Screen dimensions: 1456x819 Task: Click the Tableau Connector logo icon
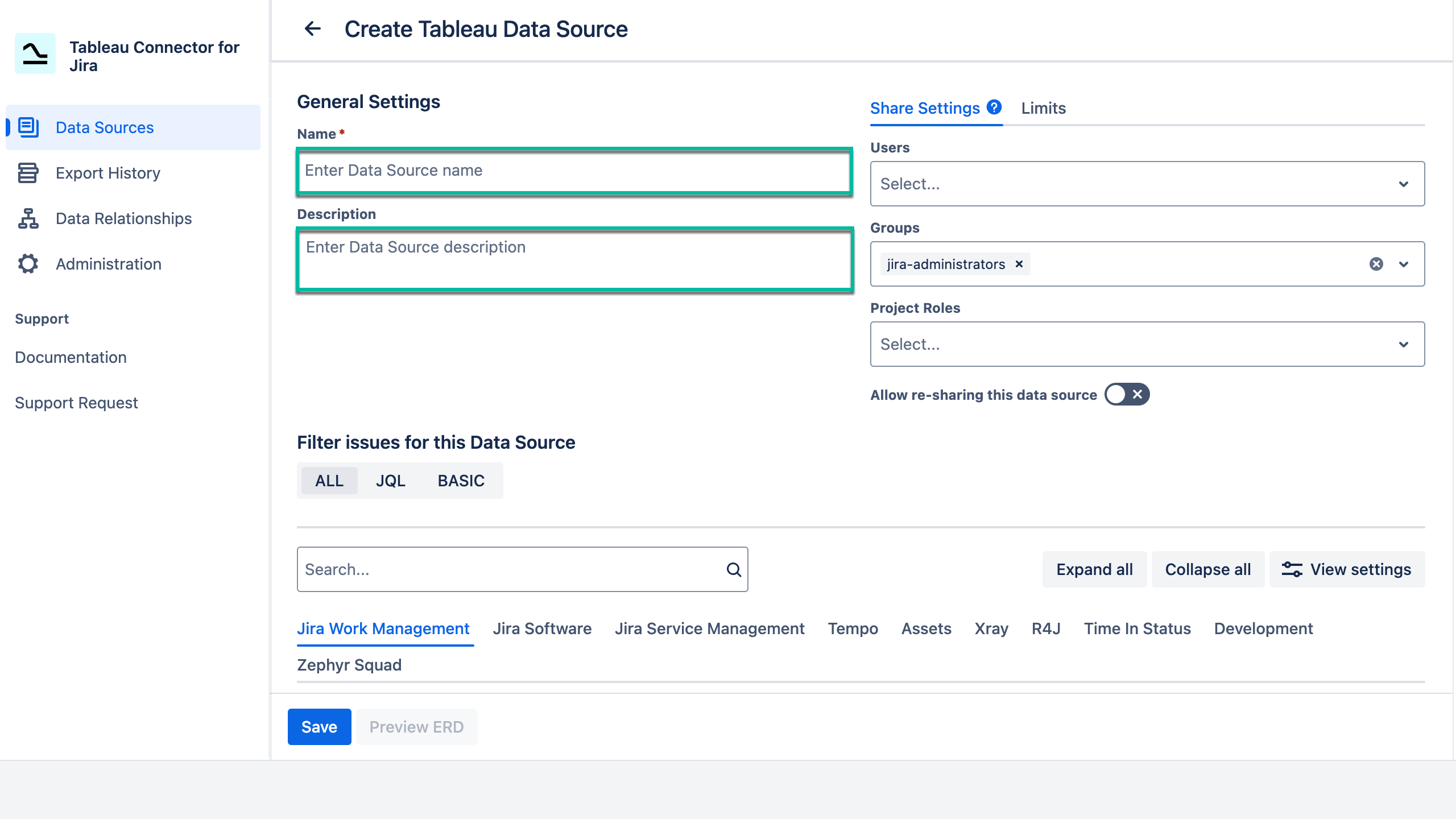click(35, 54)
